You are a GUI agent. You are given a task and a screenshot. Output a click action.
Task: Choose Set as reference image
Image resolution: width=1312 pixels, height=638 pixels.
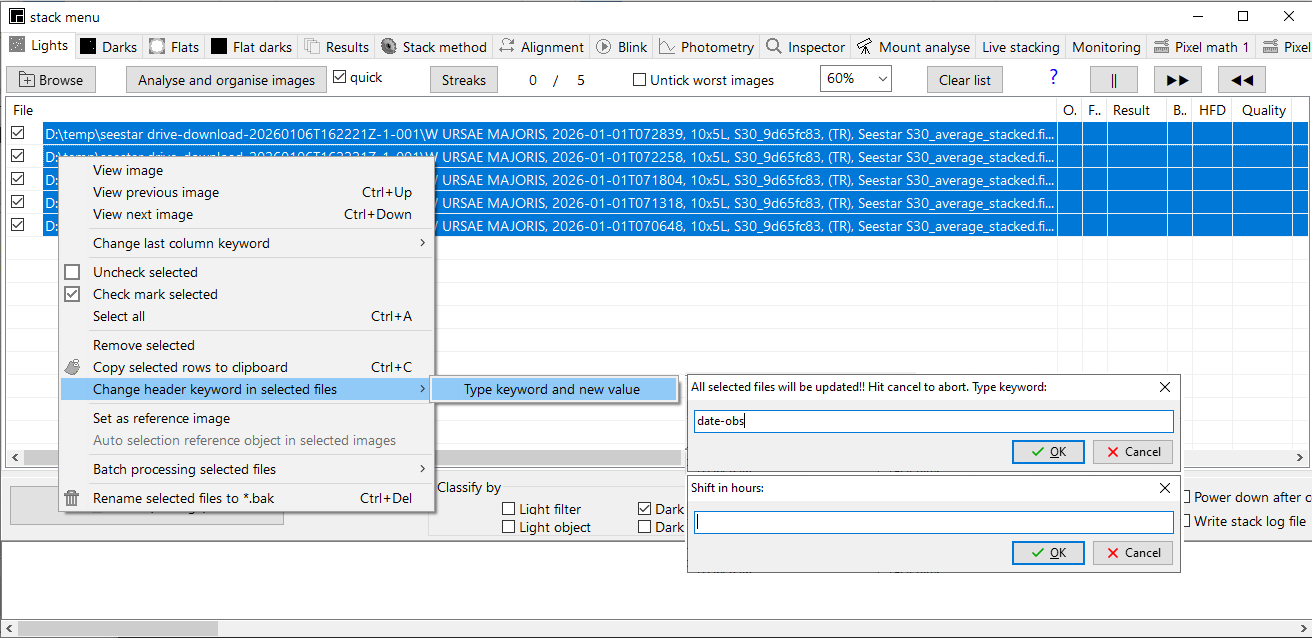161,418
